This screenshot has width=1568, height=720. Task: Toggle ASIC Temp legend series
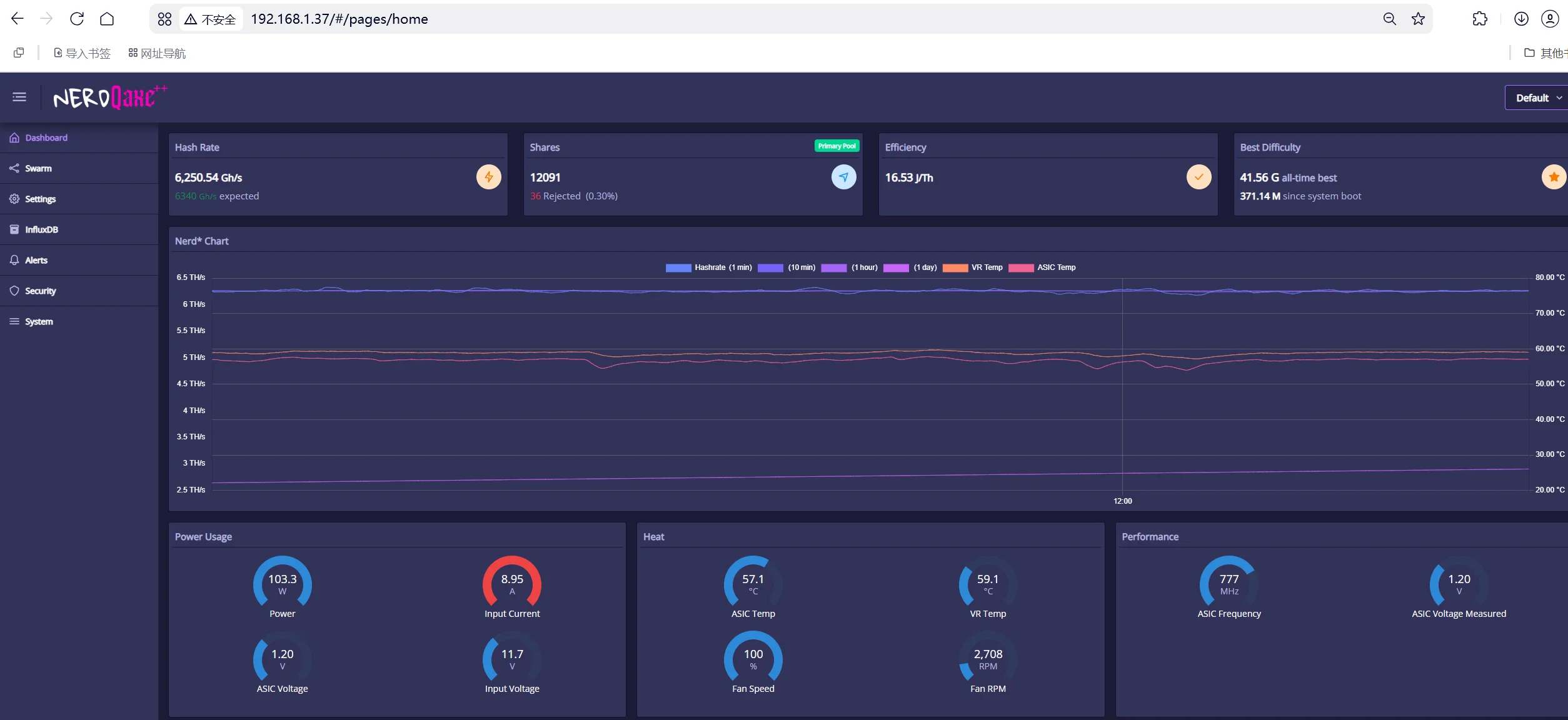coord(1042,267)
